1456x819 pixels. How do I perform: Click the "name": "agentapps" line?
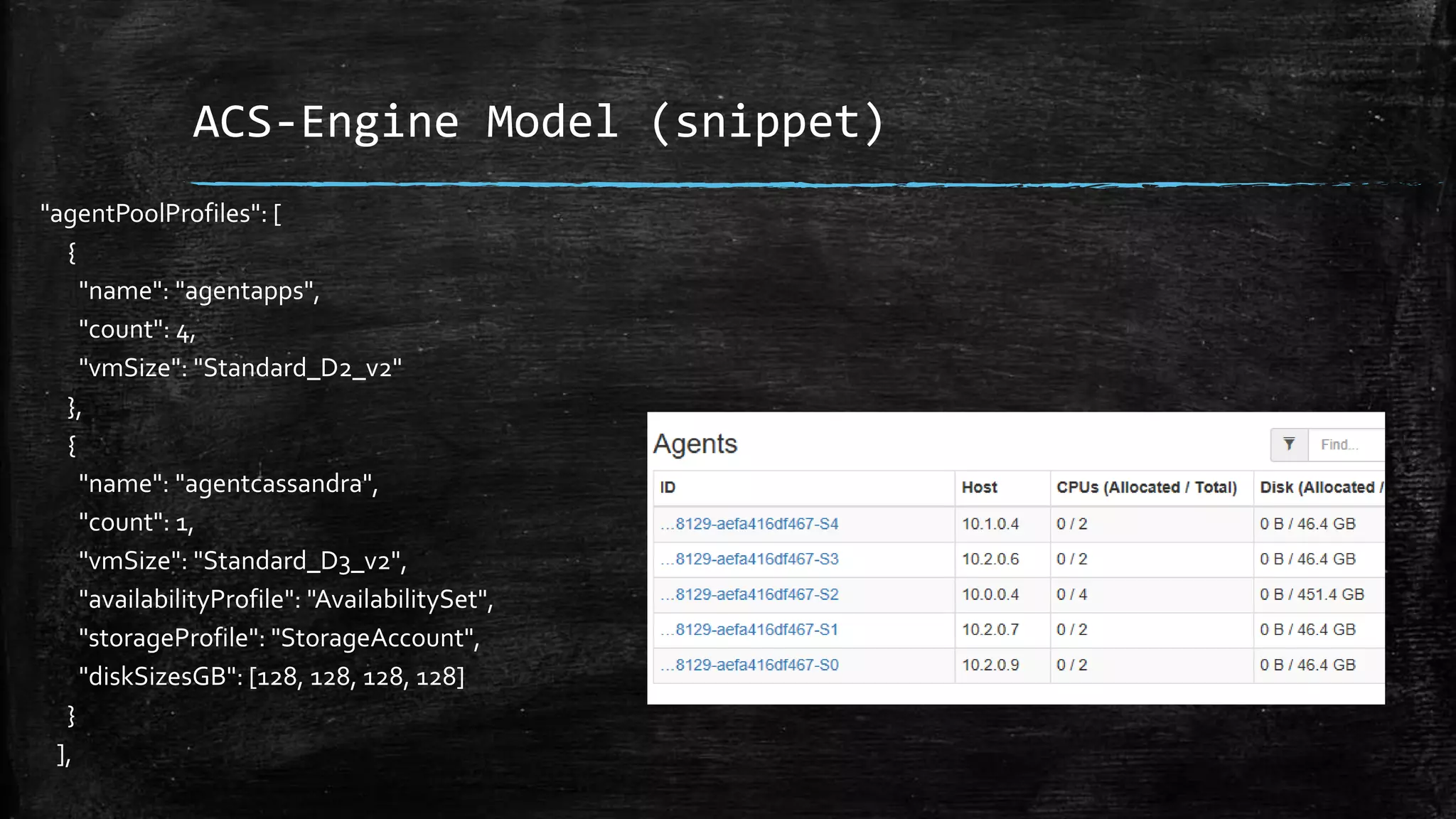click(x=199, y=291)
